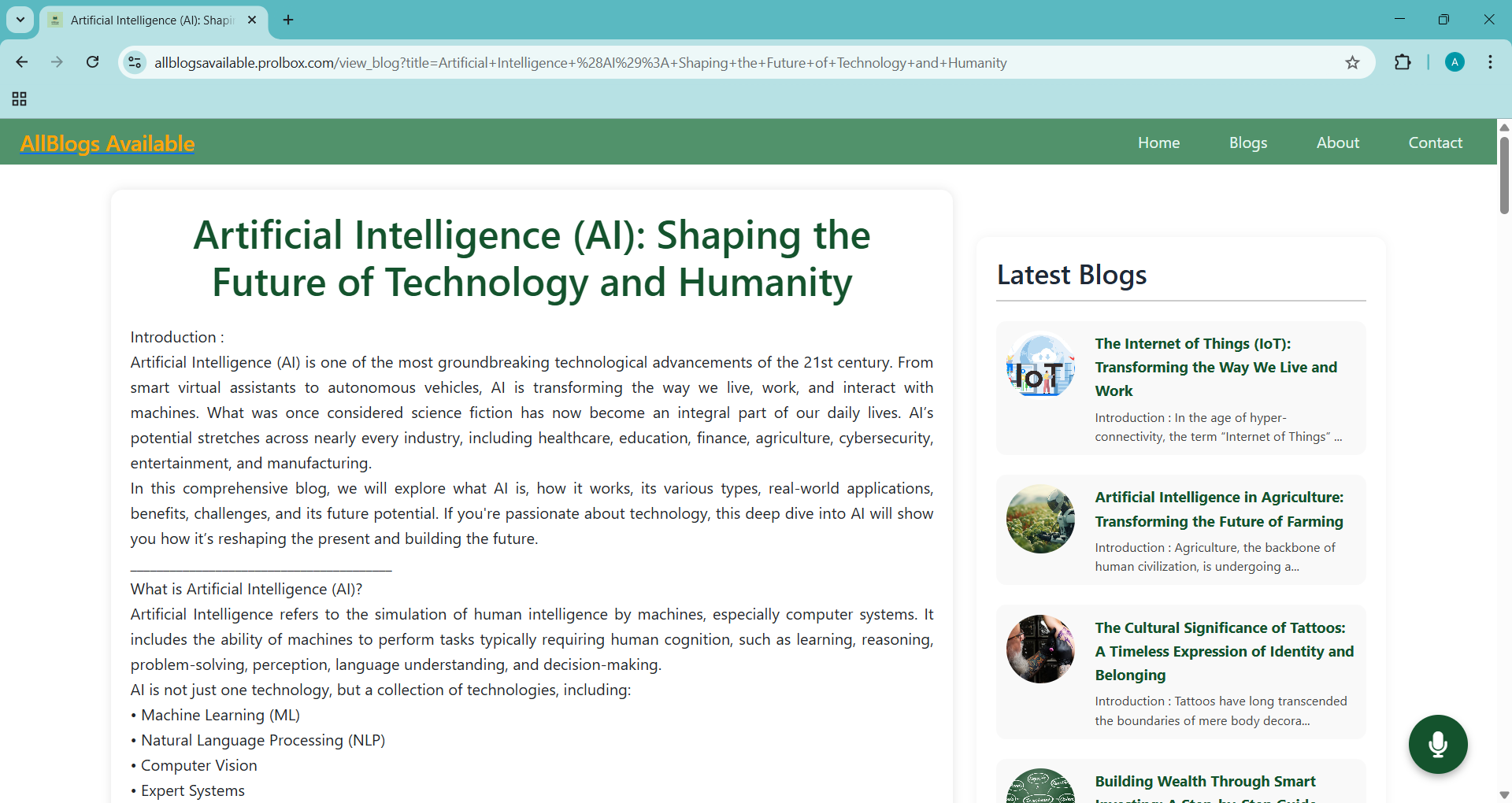Bookmark this page with the star icon

click(1352, 63)
